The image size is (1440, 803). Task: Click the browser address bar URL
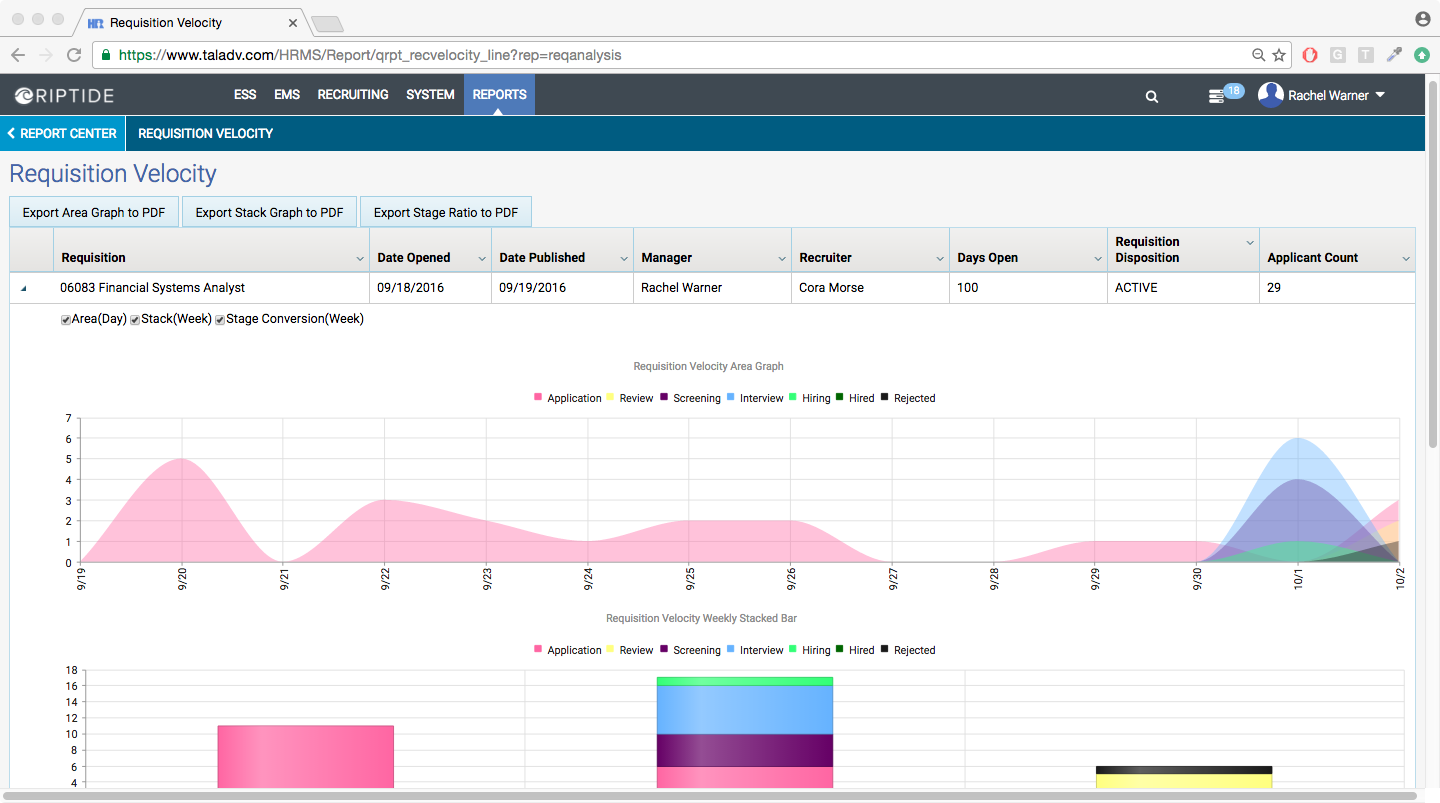click(370, 55)
